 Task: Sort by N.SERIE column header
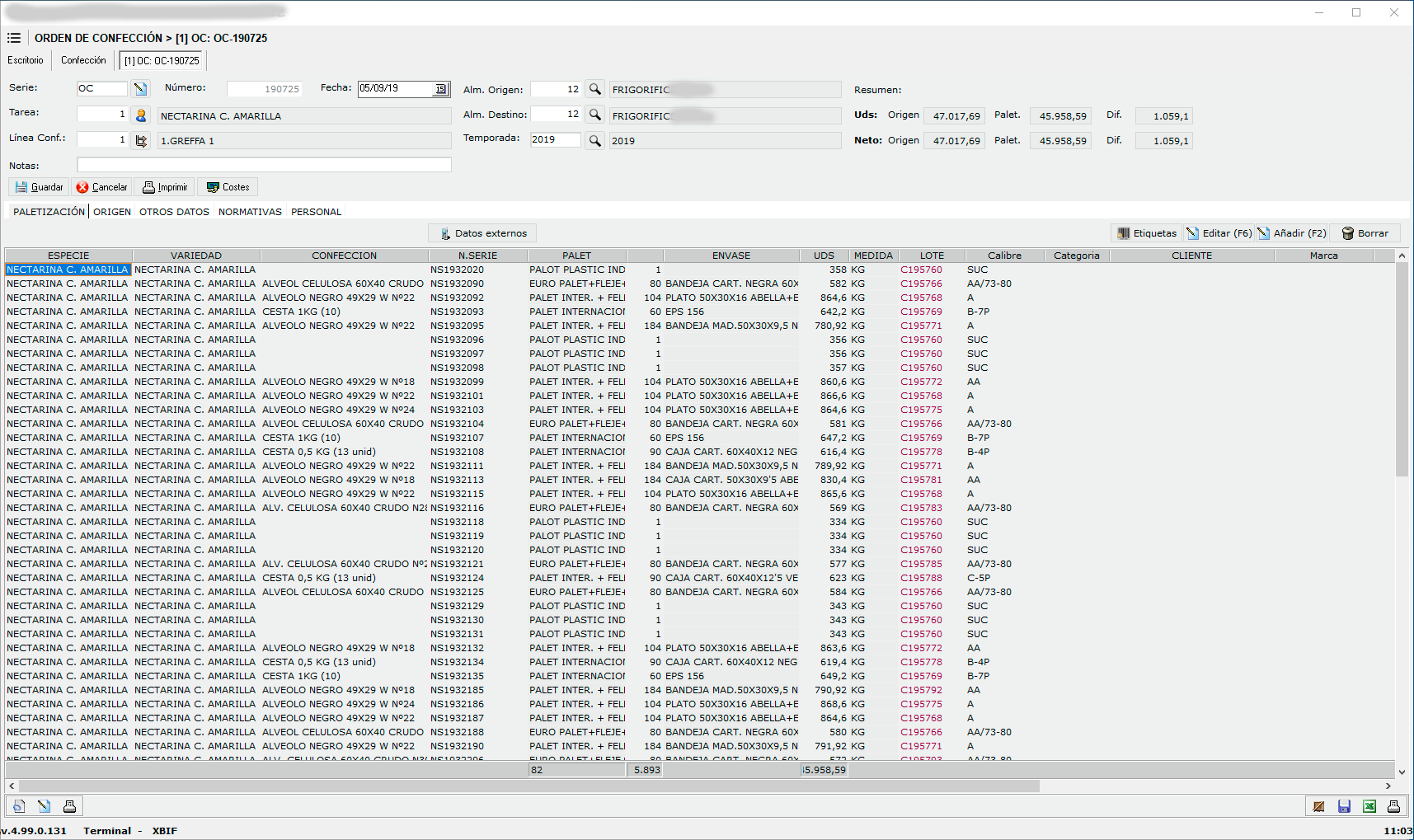pyautogui.click(x=478, y=256)
